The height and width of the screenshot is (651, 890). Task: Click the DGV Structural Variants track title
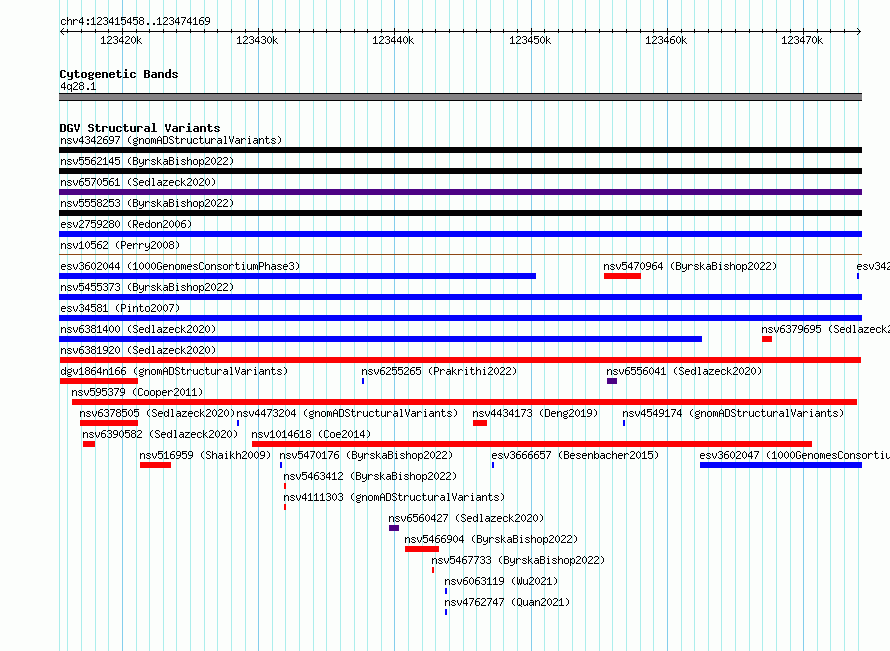140,128
